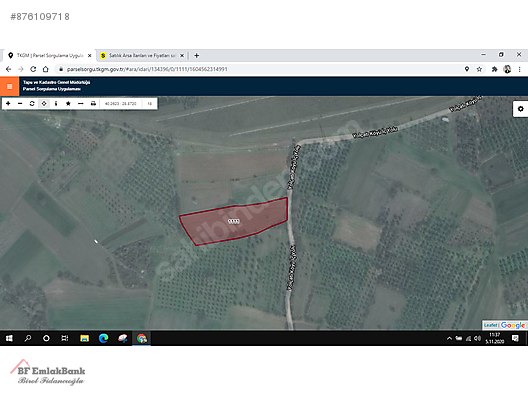
Task: Click the Tapu ve Kadastro Genel Müdürlüğü title
Action: coord(56,82)
